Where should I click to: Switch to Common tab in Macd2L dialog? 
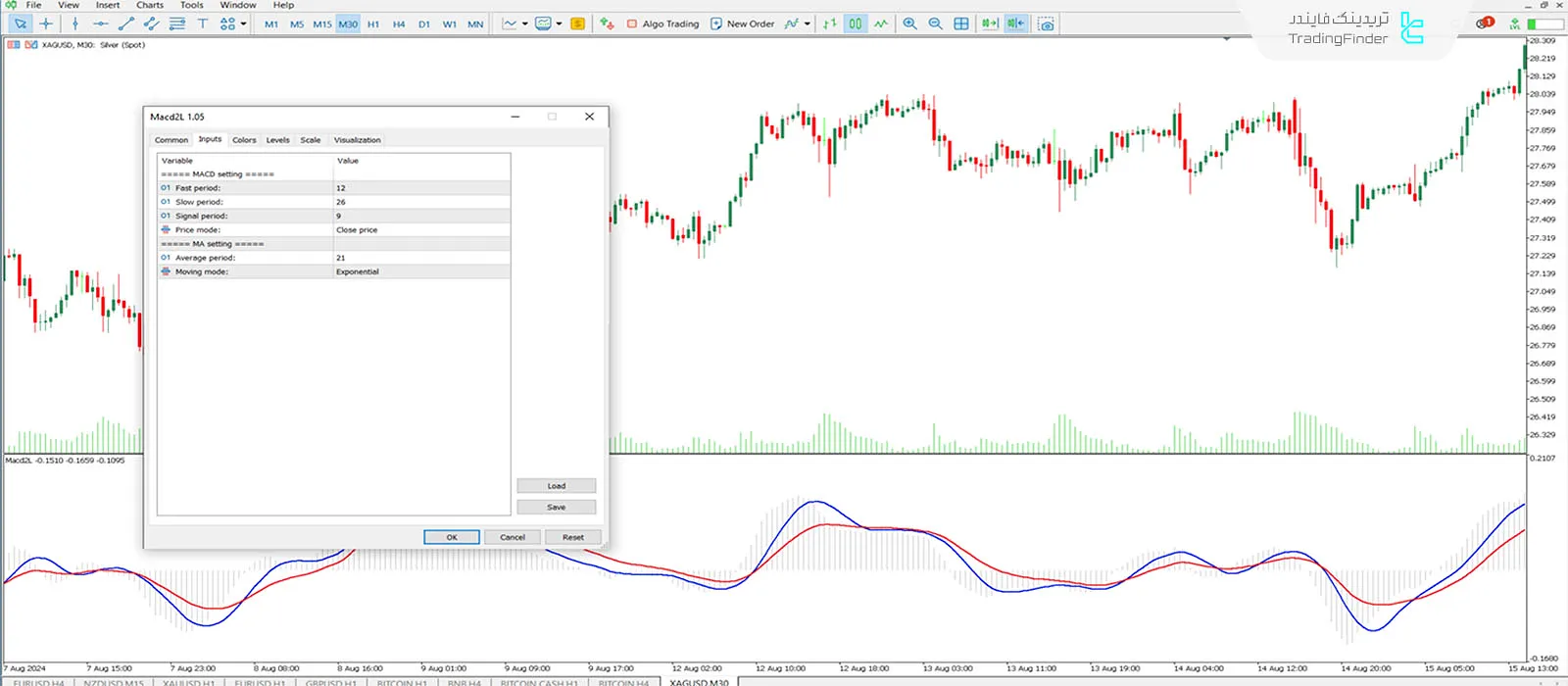click(171, 140)
